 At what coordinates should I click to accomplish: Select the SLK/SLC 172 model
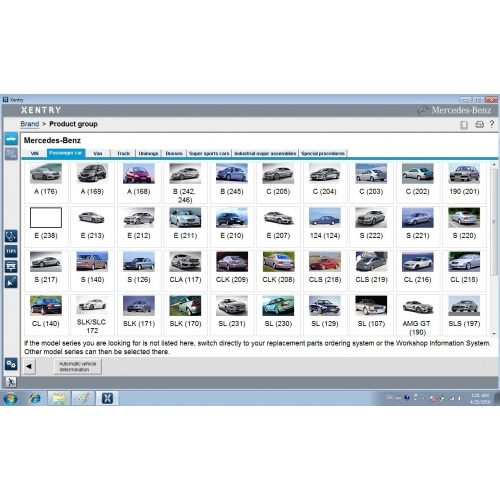tap(92, 315)
